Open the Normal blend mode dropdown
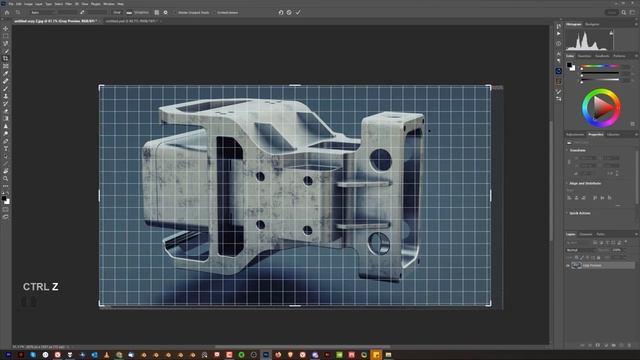Viewport: 640px width, 360px height. [x=581, y=250]
